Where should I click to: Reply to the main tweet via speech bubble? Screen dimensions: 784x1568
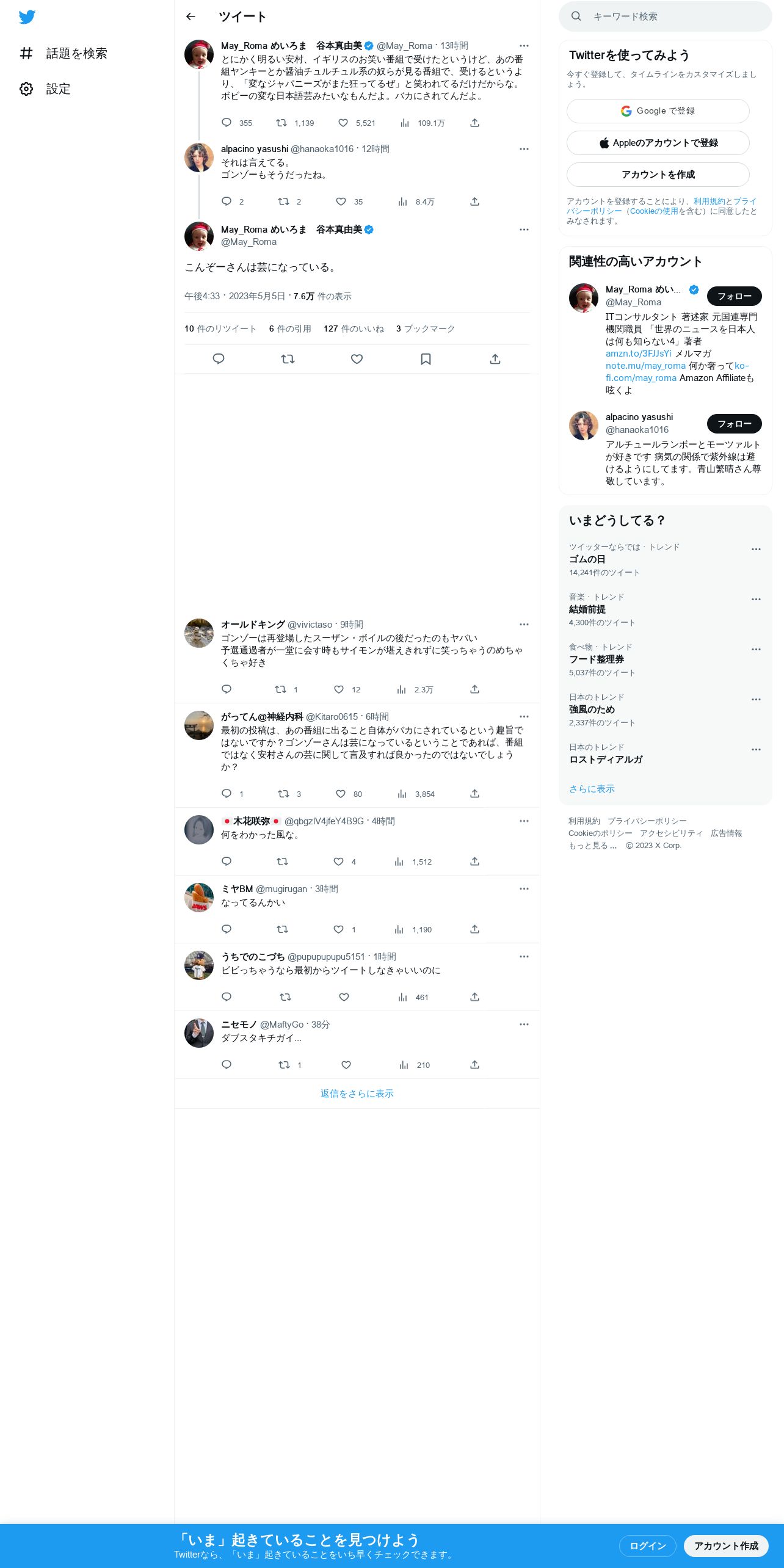[x=219, y=359]
